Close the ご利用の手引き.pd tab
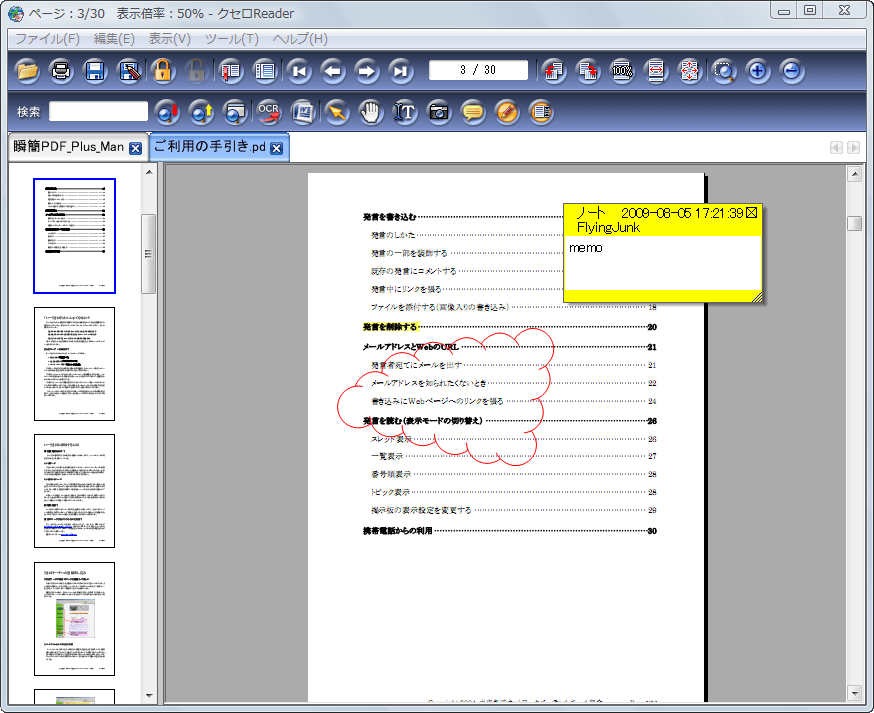This screenshot has height=713, width=874. (x=276, y=148)
